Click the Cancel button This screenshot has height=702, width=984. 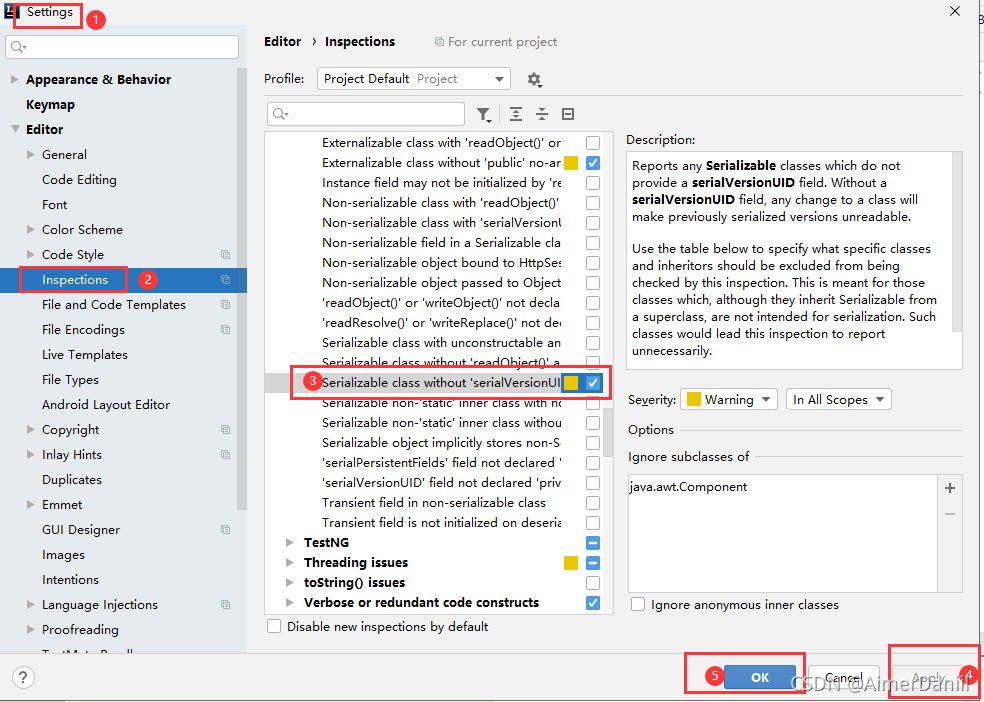[x=843, y=678]
